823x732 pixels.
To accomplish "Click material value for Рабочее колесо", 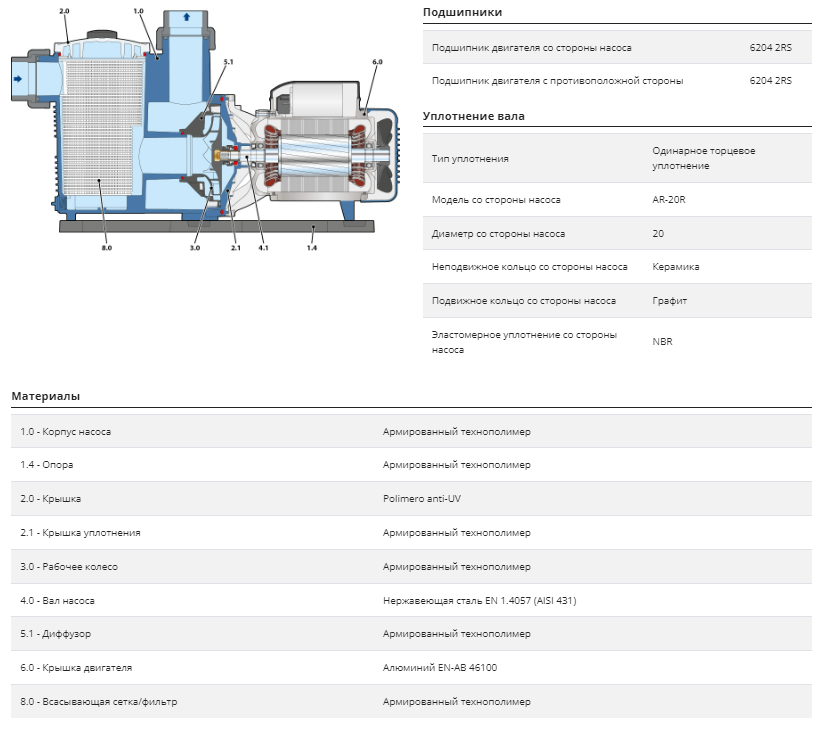I will (456, 567).
